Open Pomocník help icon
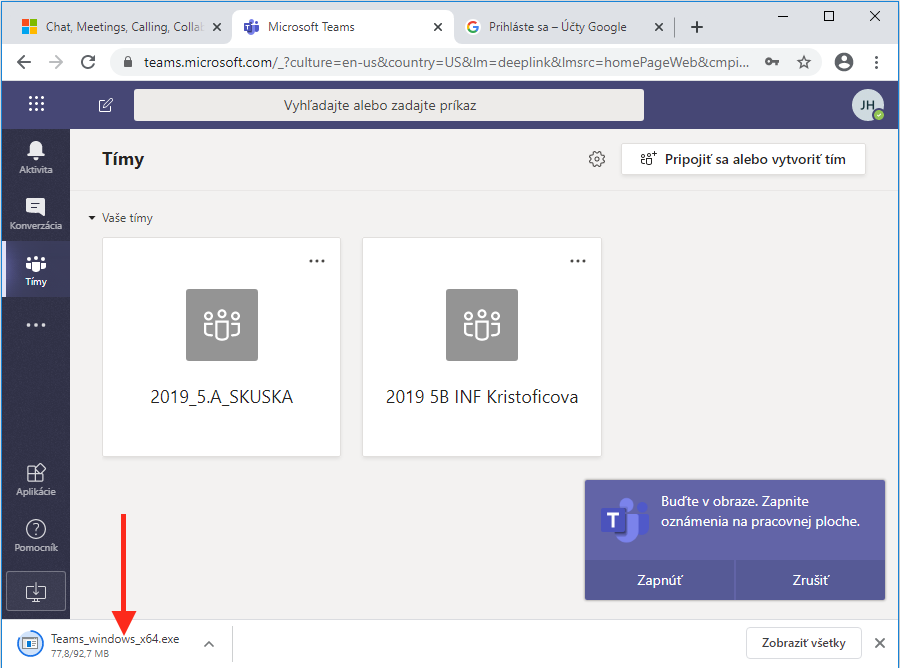This screenshot has width=900, height=668. (x=36, y=535)
